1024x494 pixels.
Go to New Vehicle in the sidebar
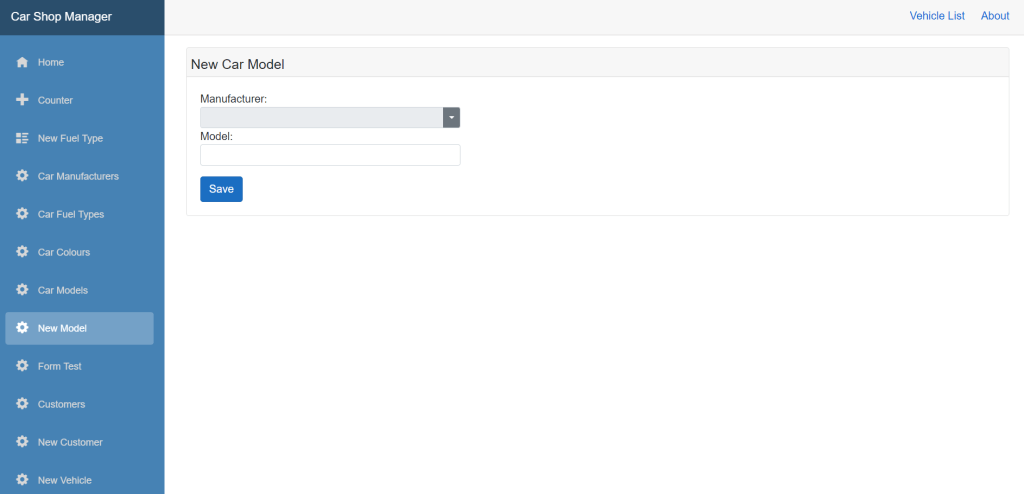point(64,480)
